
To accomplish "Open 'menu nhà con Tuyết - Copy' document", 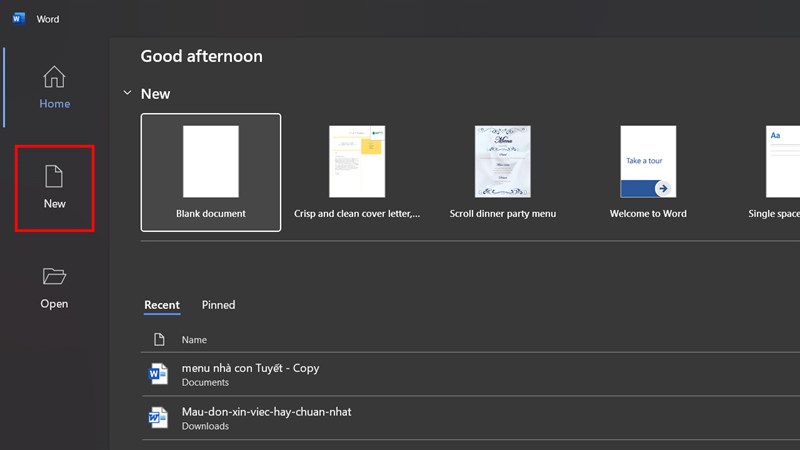I will (470, 374).
